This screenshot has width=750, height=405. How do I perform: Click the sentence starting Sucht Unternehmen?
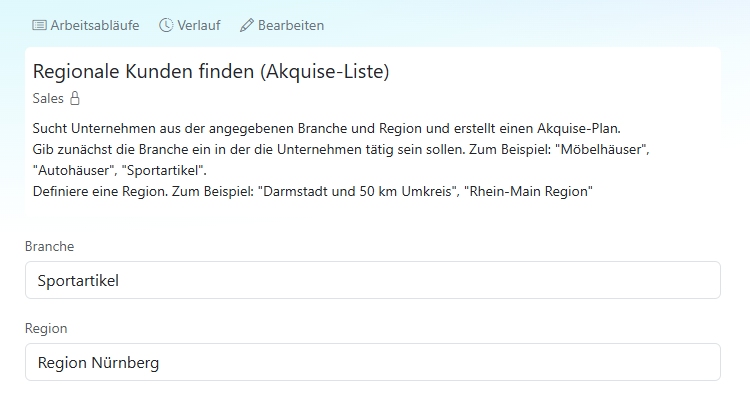[326, 129]
